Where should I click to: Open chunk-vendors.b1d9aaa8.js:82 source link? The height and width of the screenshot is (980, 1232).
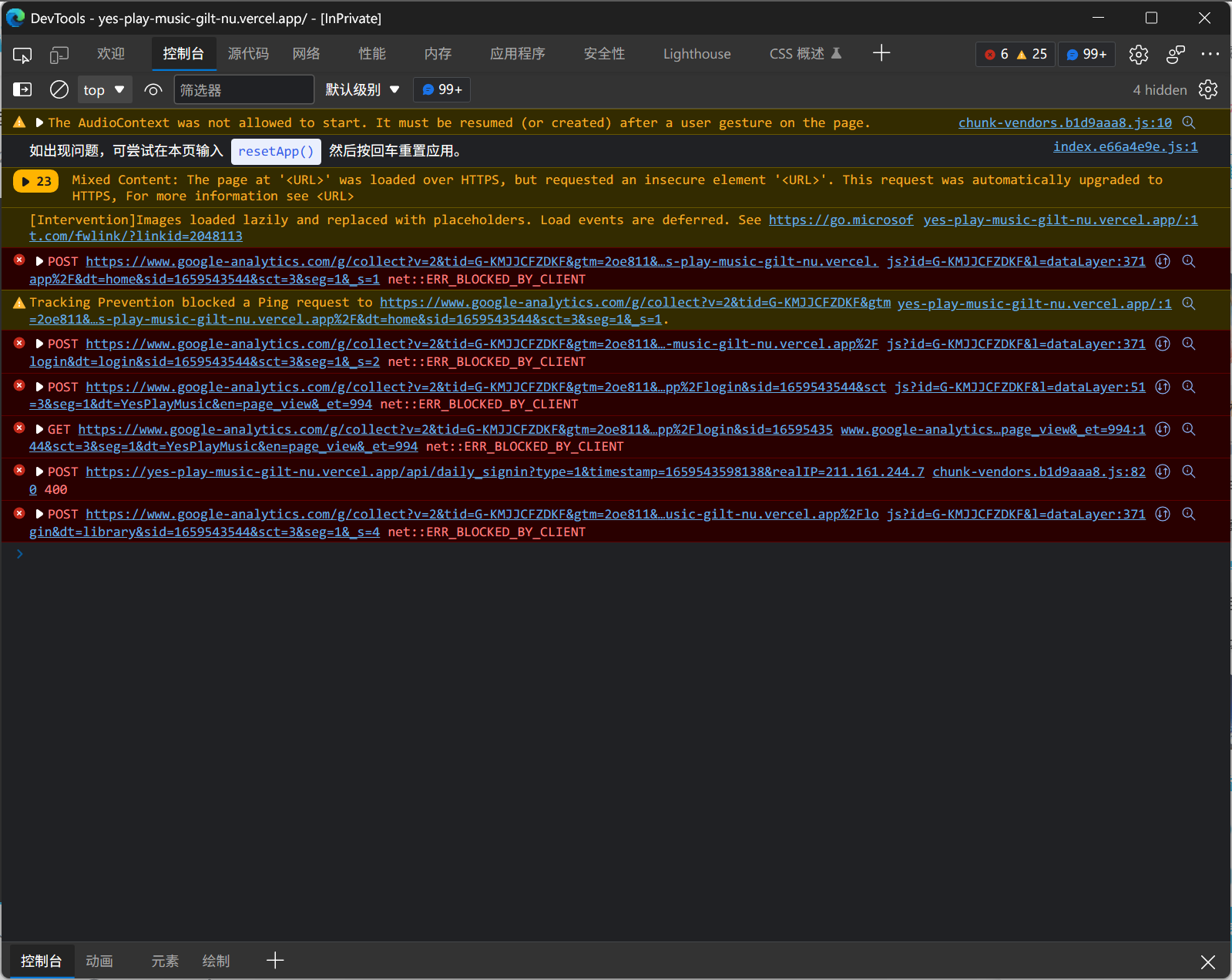[1039, 472]
